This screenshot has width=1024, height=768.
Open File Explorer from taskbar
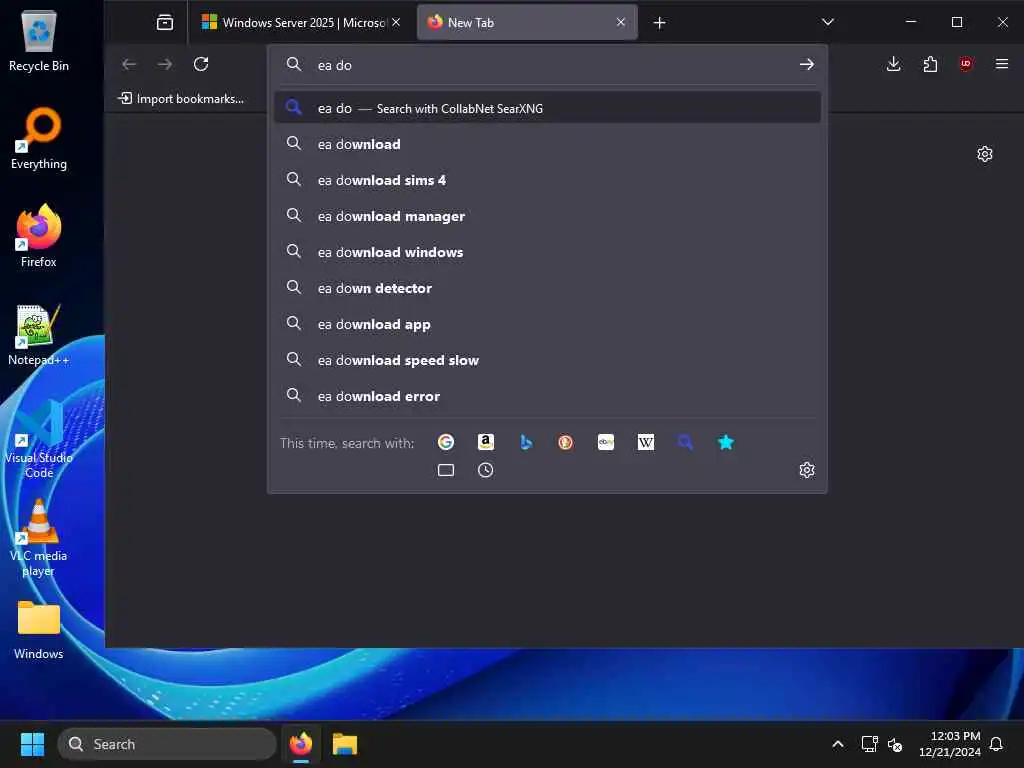click(345, 744)
